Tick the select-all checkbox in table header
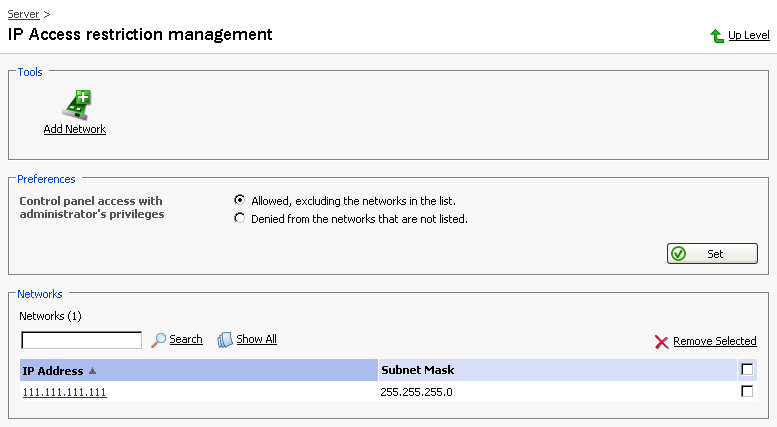This screenshot has height=427, width=777. 747,369
